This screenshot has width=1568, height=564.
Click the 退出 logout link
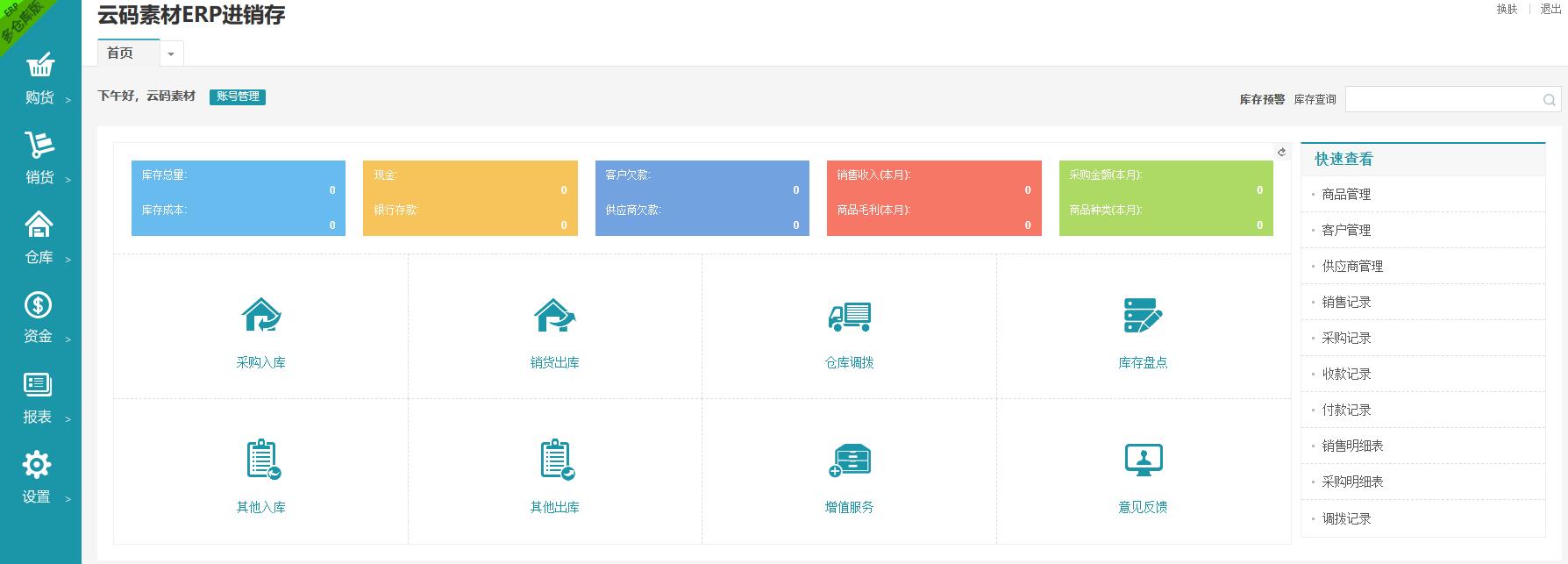tap(1550, 9)
